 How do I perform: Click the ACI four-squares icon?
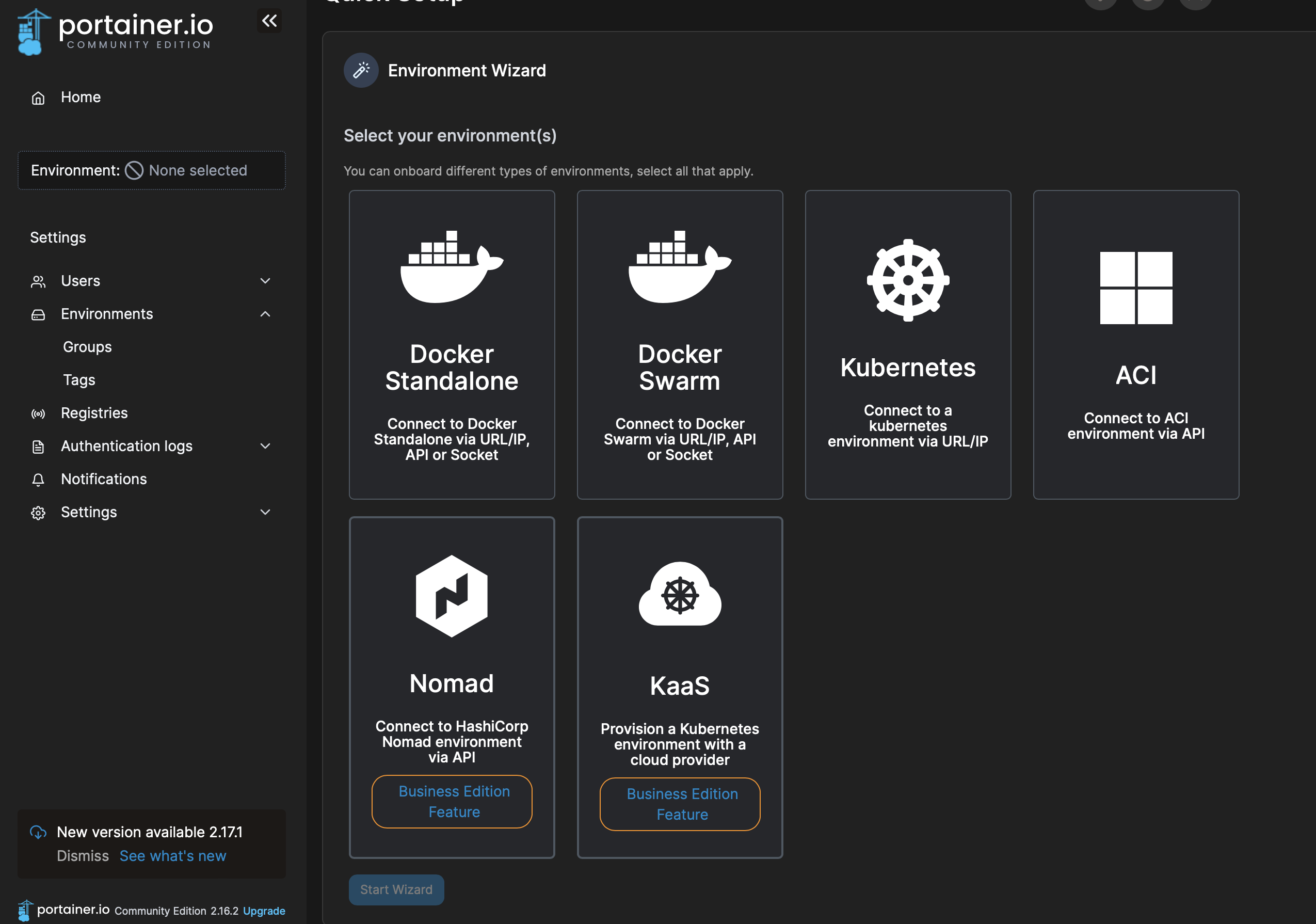click(x=1136, y=288)
